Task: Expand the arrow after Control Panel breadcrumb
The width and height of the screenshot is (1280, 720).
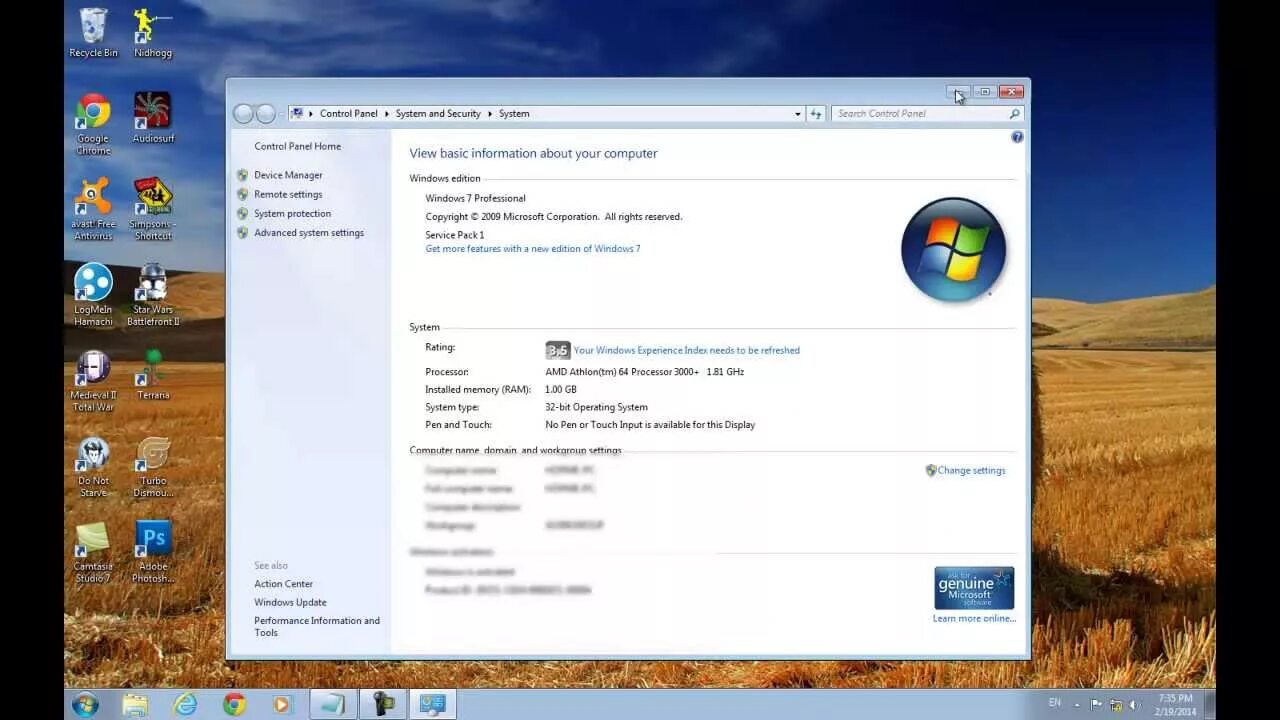Action: [387, 114]
